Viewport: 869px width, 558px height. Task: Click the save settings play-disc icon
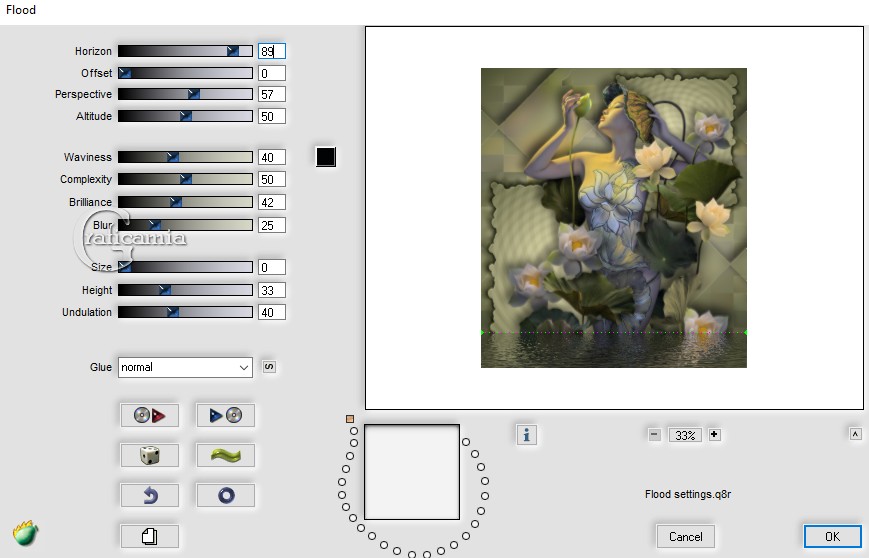coord(226,415)
